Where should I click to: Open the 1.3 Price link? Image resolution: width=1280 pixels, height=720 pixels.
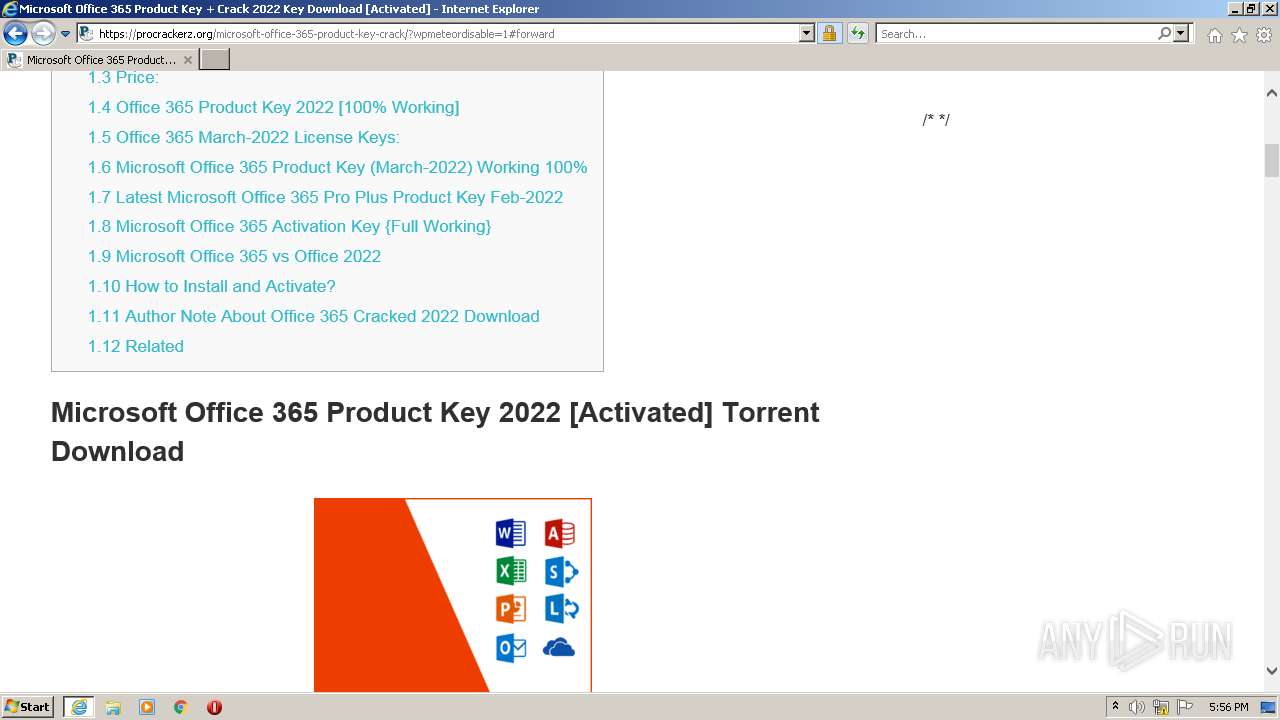click(x=123, y=77)
